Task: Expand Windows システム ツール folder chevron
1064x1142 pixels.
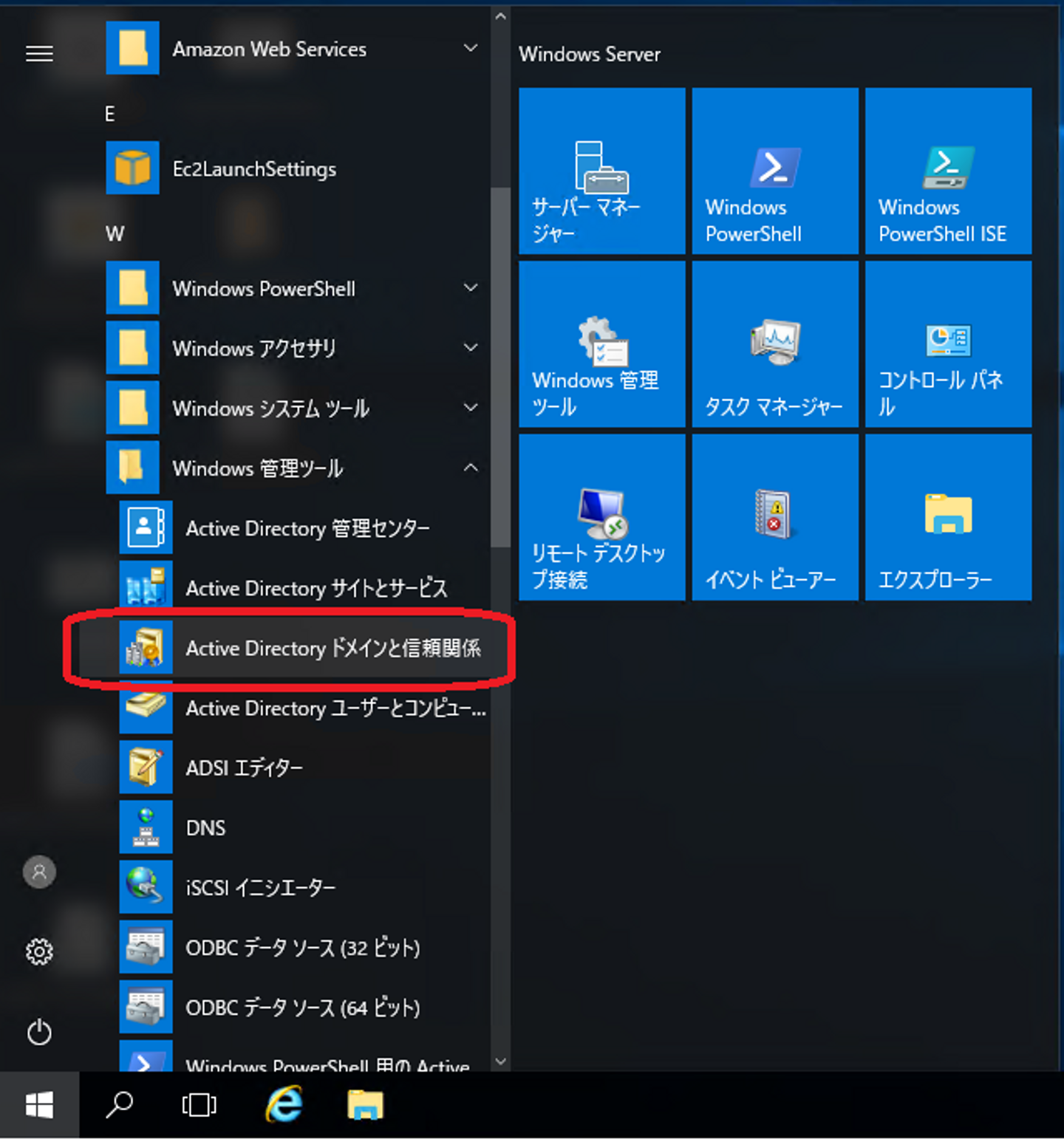Action: click(471, 407)
